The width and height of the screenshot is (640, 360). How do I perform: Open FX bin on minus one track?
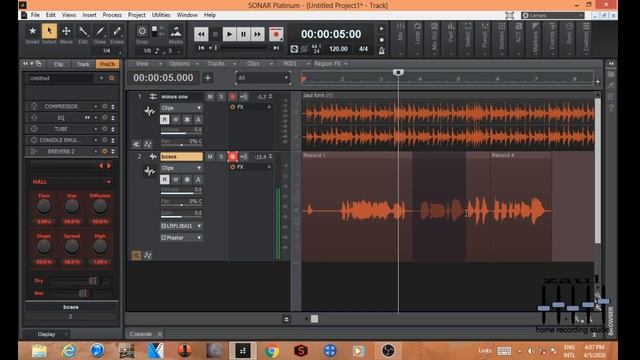click(251, 107)
